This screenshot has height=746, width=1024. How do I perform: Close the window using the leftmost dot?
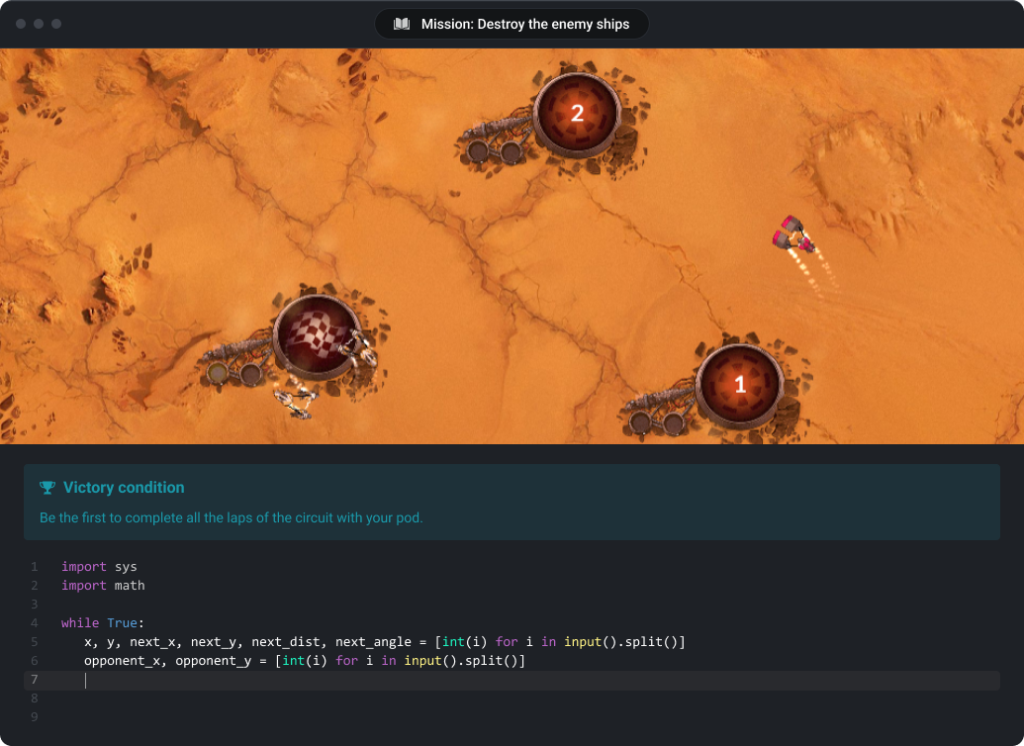21,23
